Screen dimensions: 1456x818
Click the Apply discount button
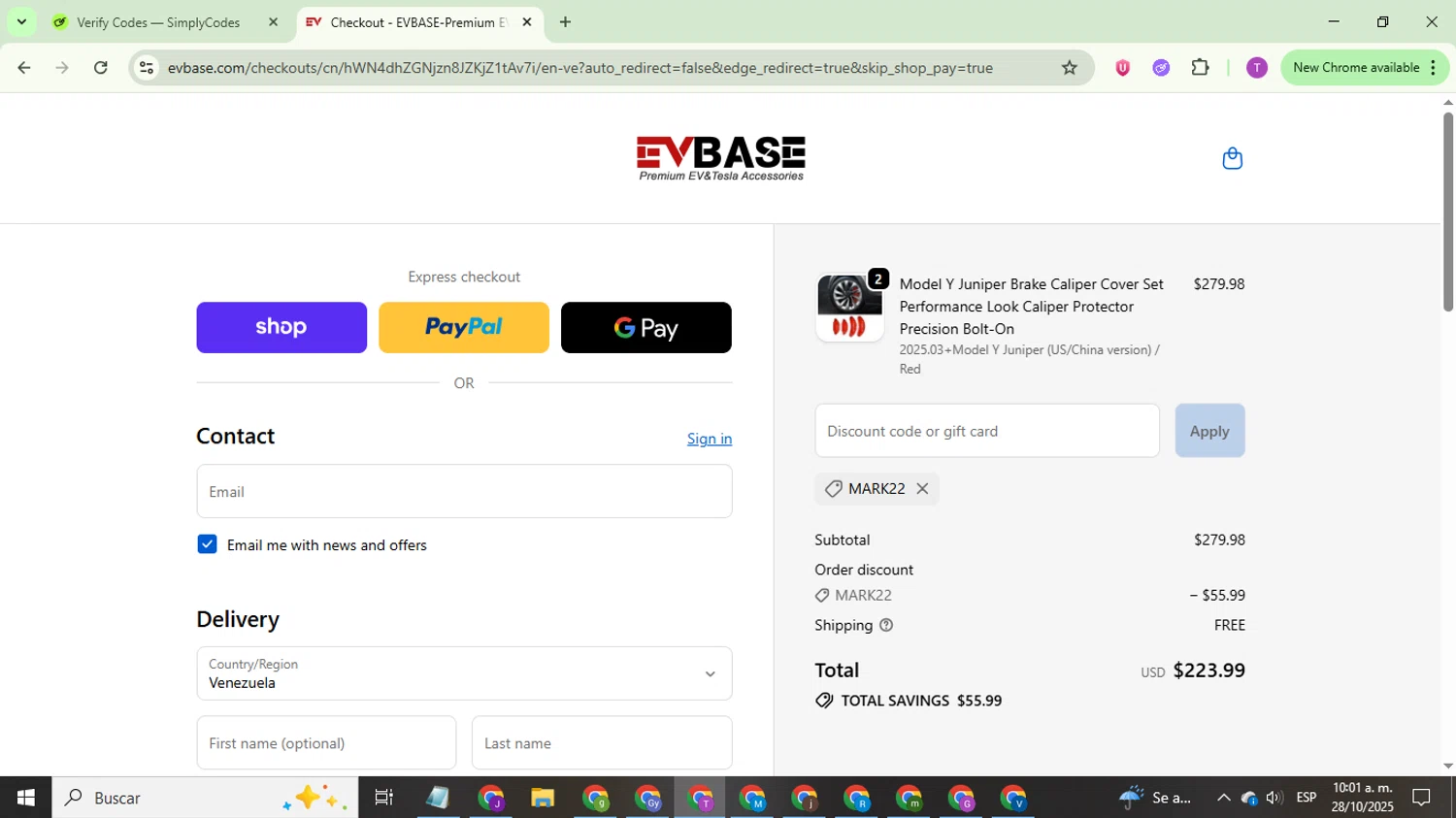pos(1209,431)
